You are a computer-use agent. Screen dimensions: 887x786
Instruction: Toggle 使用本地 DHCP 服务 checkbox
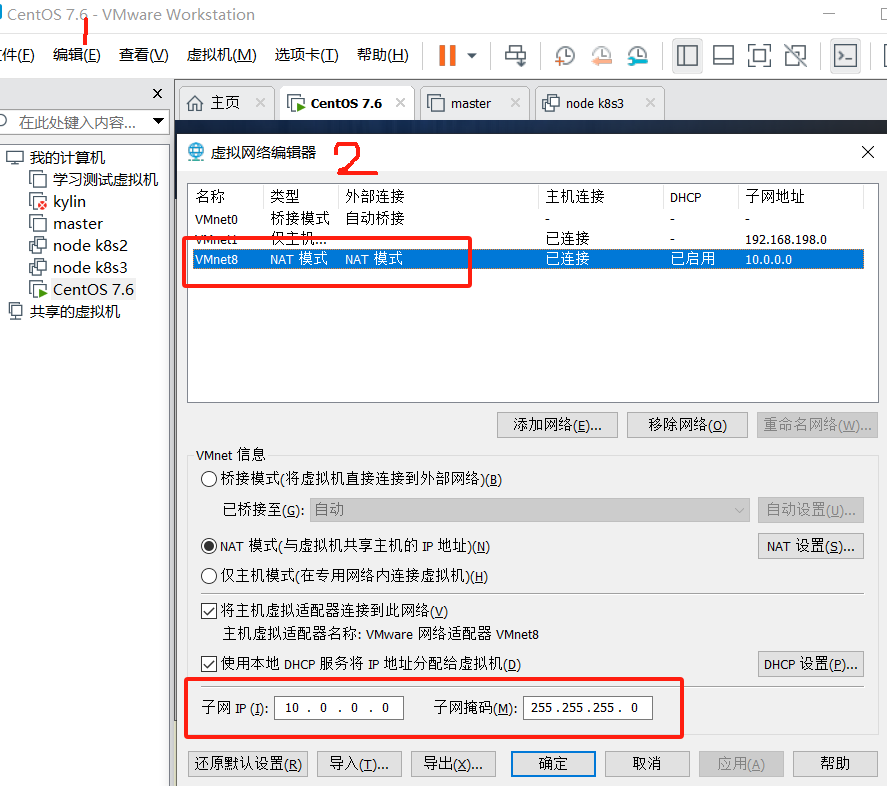[209, 664]
